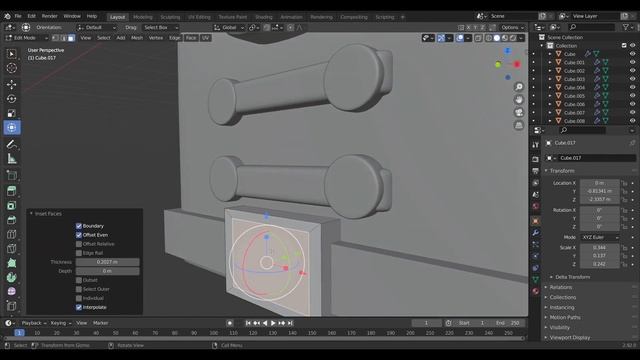Select the Annotate tool
Screen dimensions: 640x360
tap(11, 144)
